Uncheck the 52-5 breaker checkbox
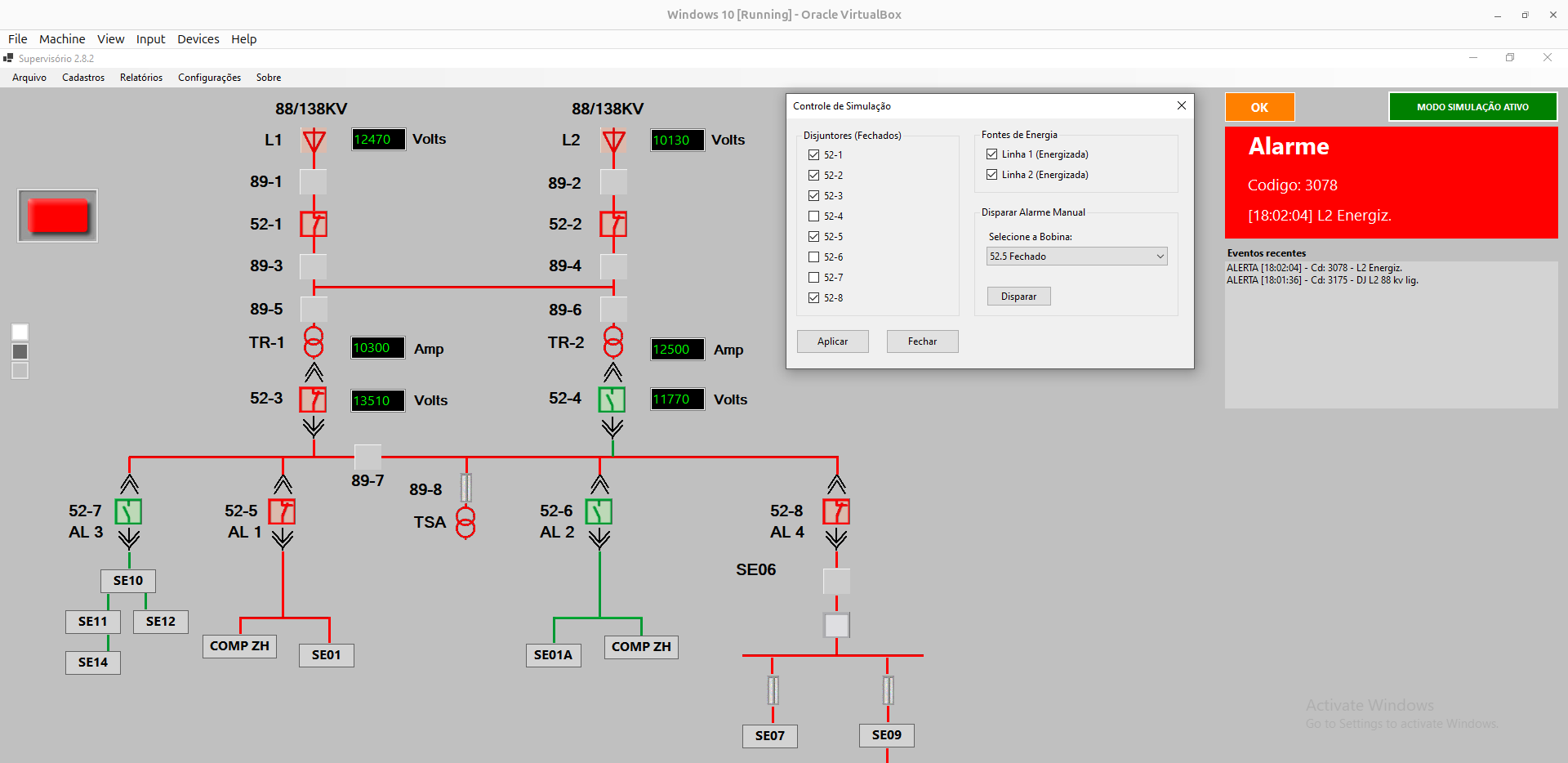The height and width of the screenshot is (763, 1568). click(x=813, y=236)
